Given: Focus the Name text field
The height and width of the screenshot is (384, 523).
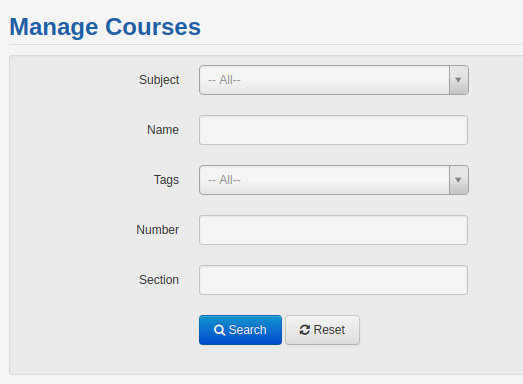Looking at the screenshot, I should (334, 130).
